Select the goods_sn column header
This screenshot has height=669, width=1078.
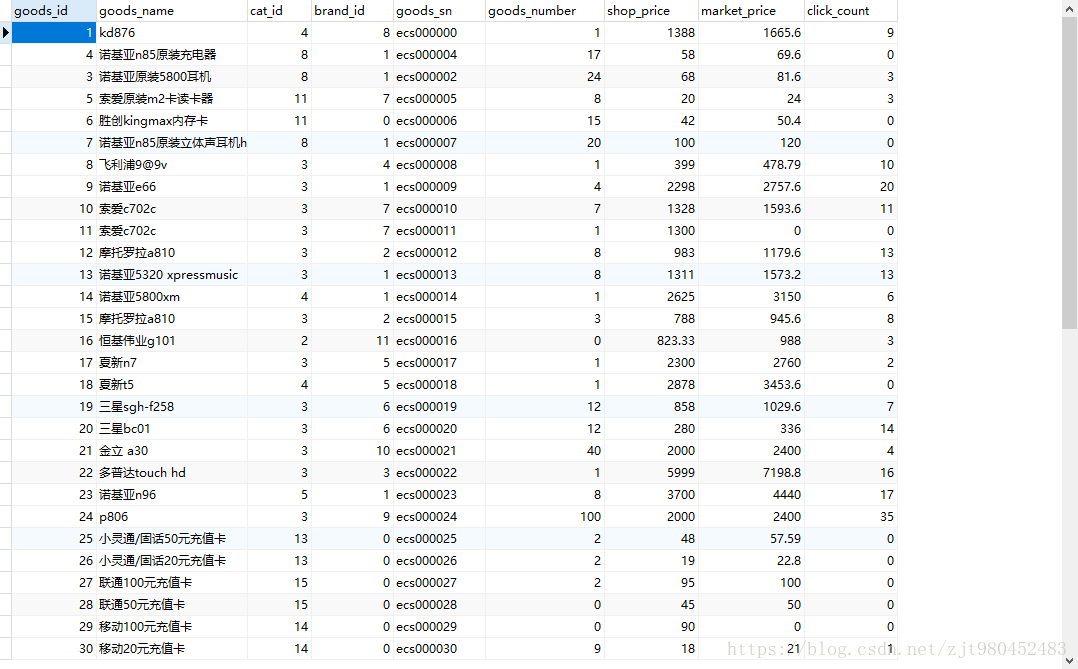click(439, 10)
